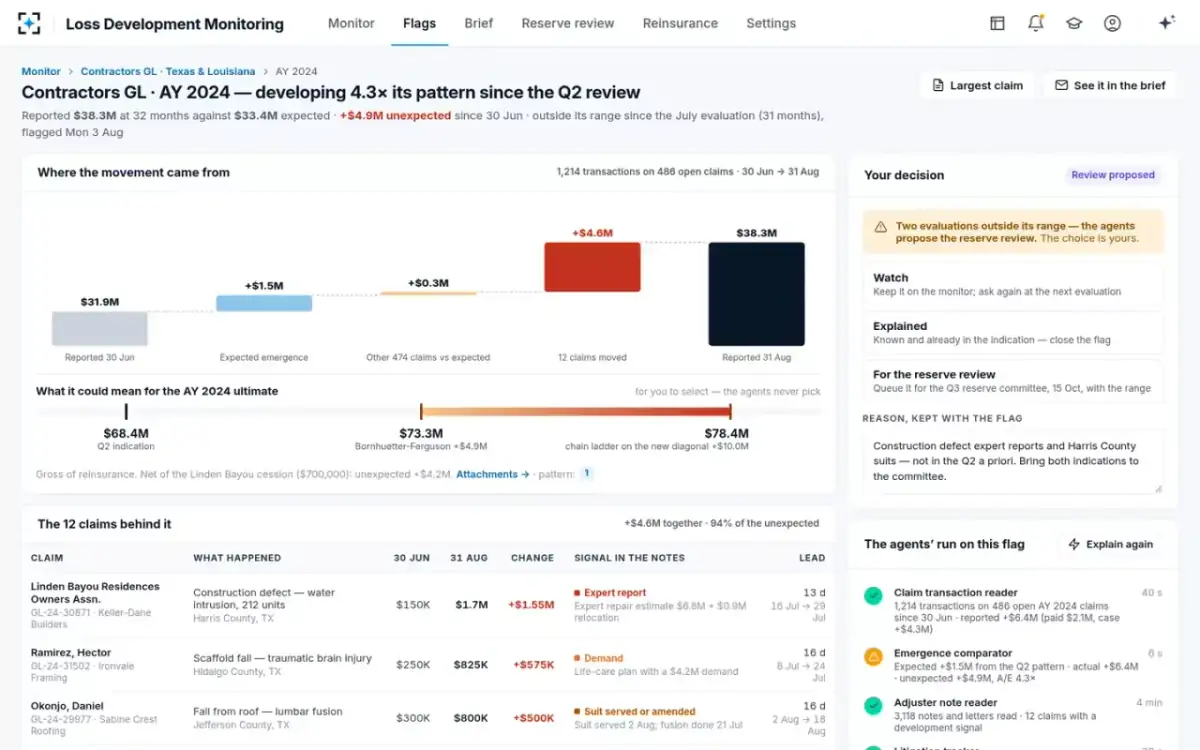Click the Explain again button

coord(1110,544)
